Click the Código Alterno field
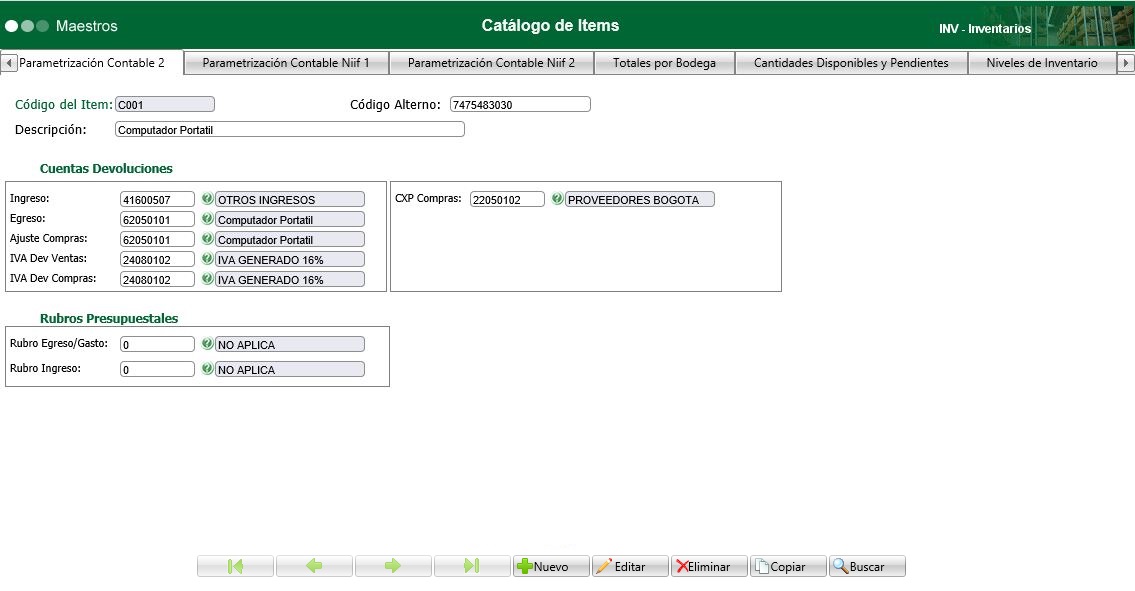Image resolution: width=1135 pixels, height=591 pixels. pyautogui.click(x=520, y=104)
